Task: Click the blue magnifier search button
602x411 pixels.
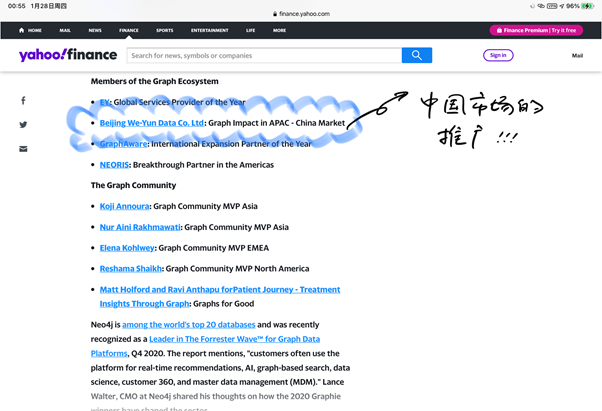Action: (x=417, y=56)
